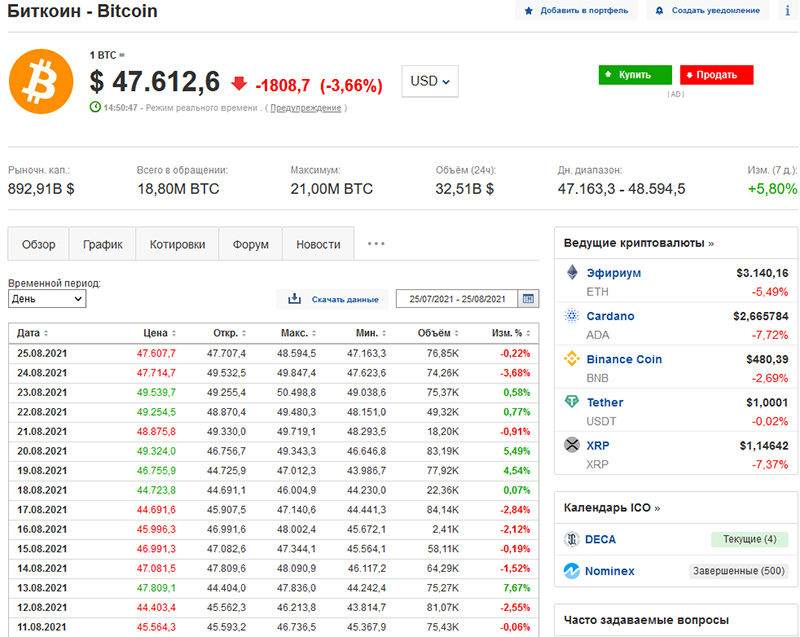The image size is (800, 637).
Task: Click the info icon at top right
Action: coord(787,11)
